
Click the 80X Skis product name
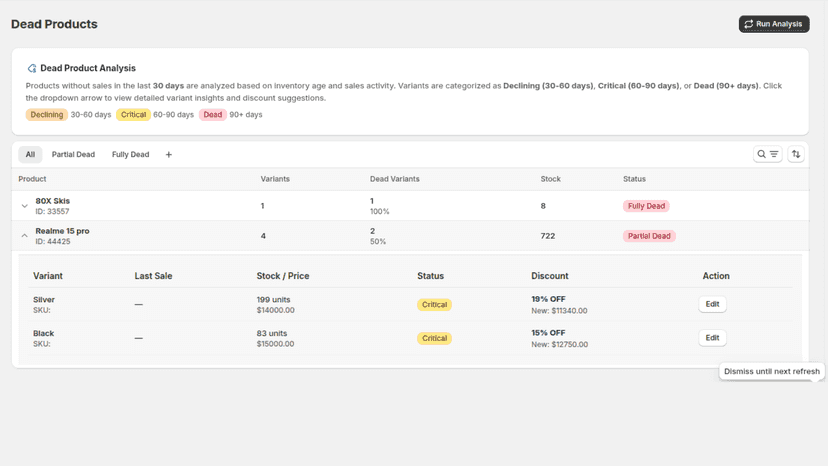(x=52, y=201)
